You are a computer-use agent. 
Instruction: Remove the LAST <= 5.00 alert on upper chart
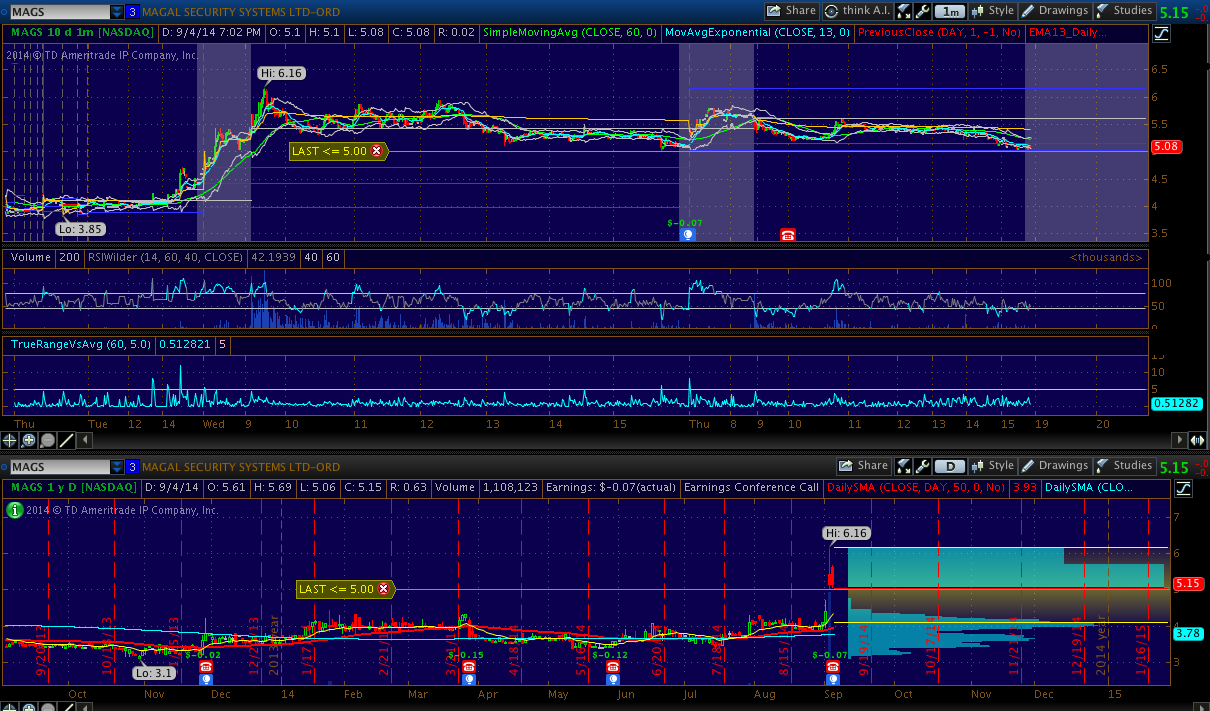pyautogui.click(x=377, y=151)
